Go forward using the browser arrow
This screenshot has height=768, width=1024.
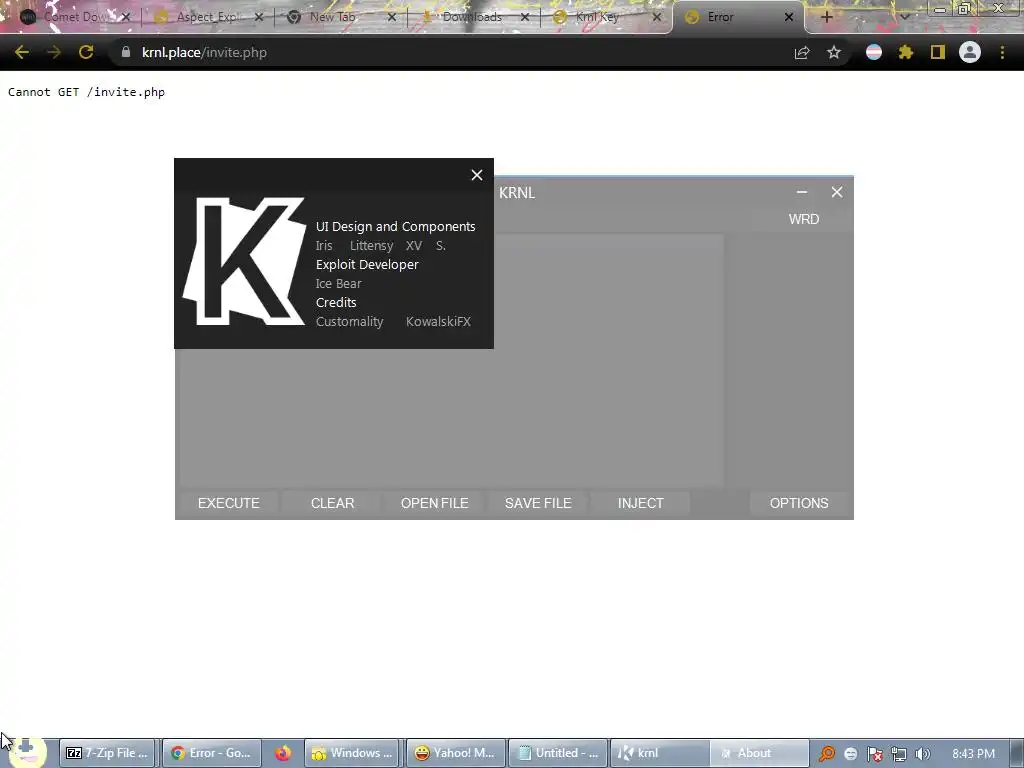click(54, 52)
